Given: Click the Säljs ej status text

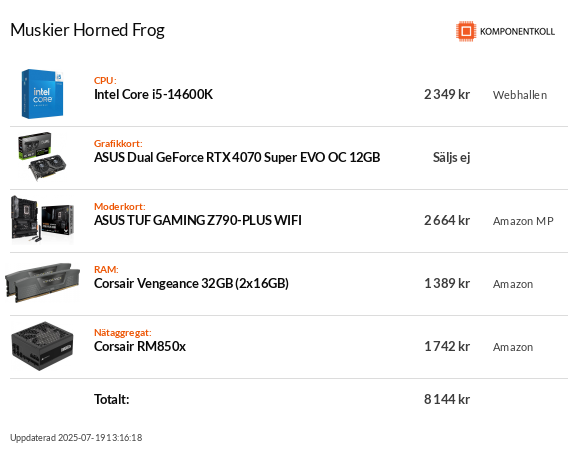Looking at the screenshot, I should coord(452,157).
